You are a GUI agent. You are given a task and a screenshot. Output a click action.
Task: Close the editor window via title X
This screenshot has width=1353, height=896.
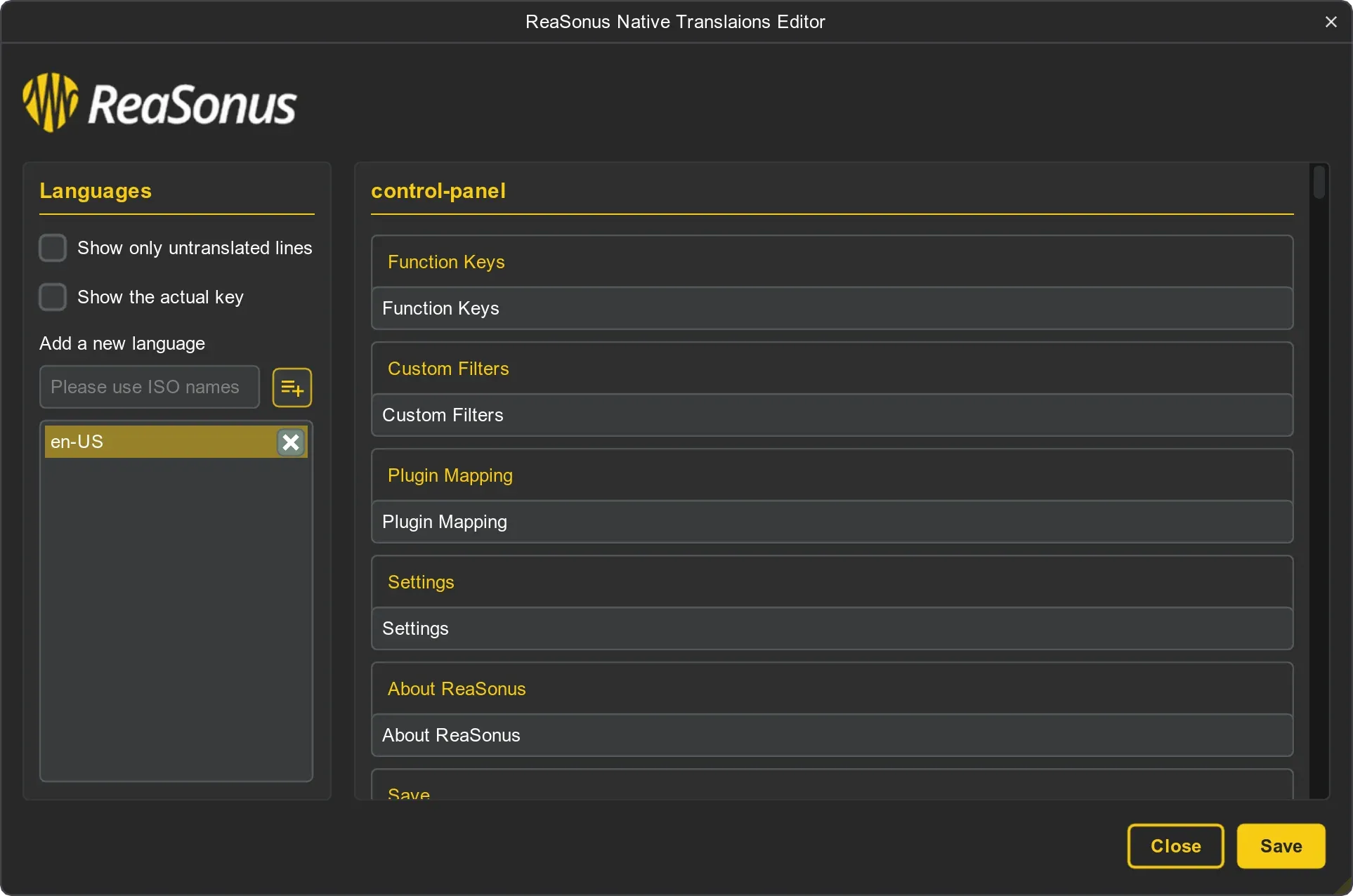1331,22
